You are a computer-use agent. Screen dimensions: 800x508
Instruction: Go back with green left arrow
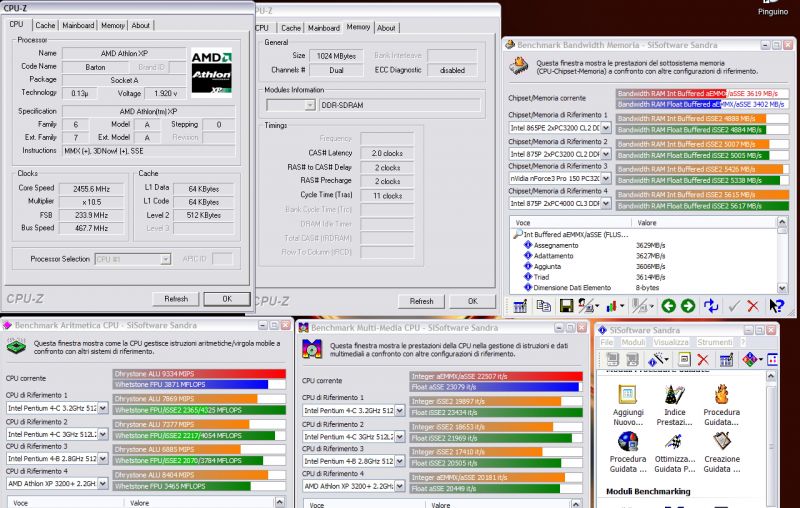(668, 306)
